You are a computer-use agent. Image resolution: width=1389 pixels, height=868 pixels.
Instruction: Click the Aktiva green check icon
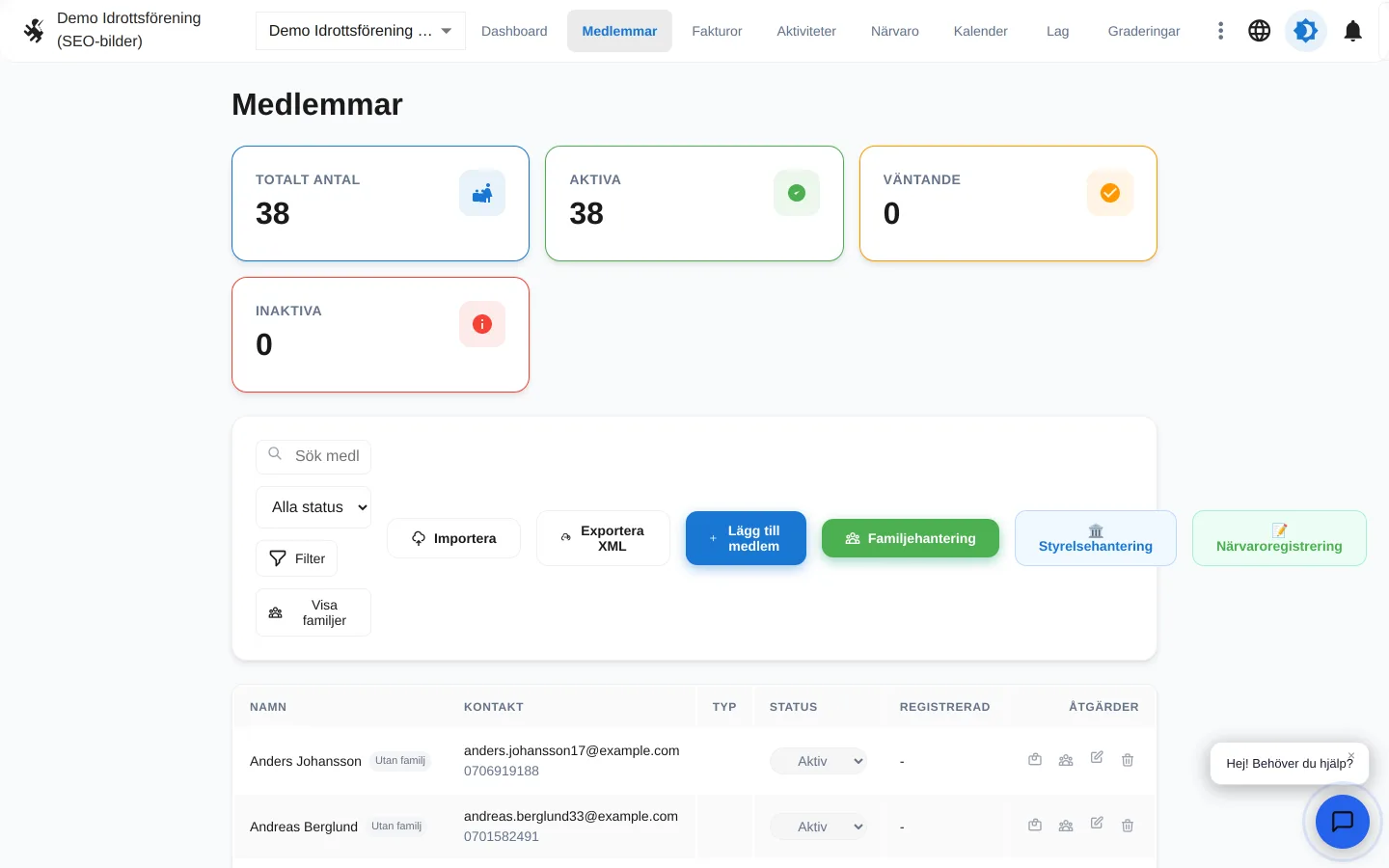pos(797,193)
